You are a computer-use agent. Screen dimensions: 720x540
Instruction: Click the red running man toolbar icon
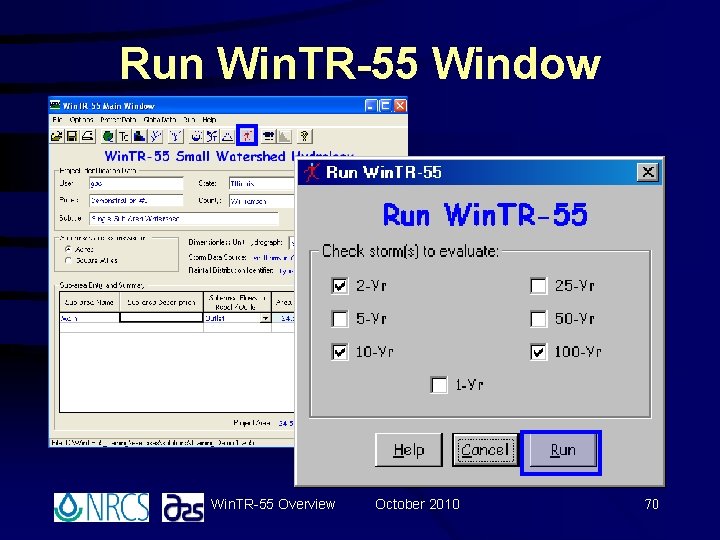247,135
